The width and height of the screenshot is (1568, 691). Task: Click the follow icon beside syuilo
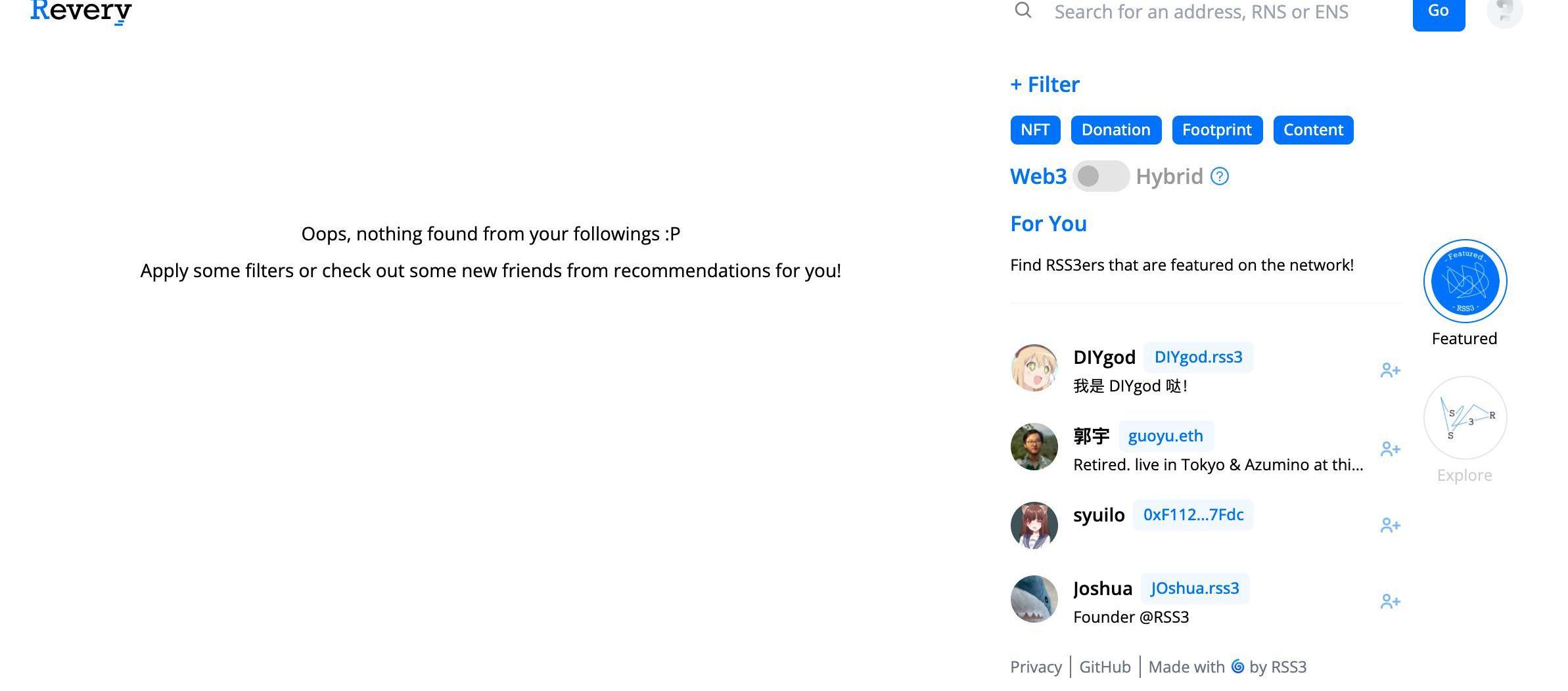click(1390, 525)
